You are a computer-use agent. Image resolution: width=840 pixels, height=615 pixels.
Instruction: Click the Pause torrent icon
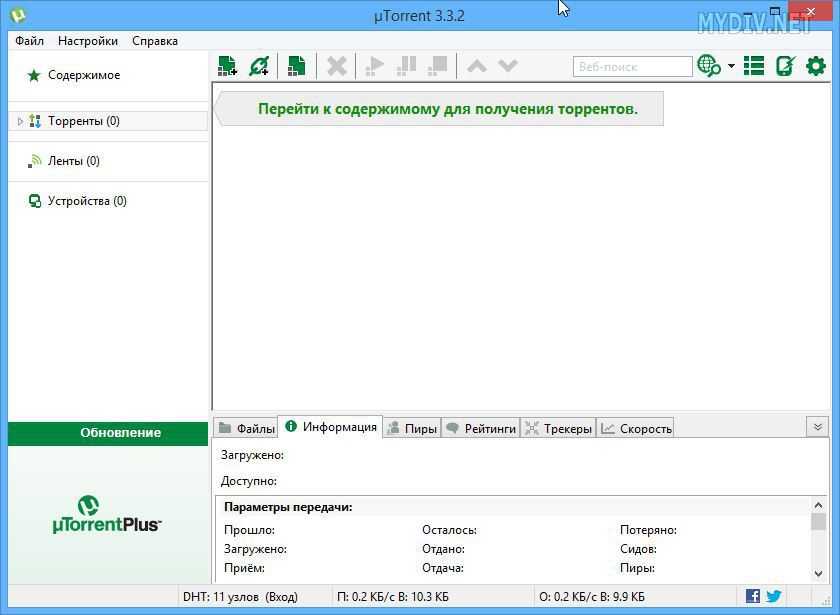click(406, 66)
